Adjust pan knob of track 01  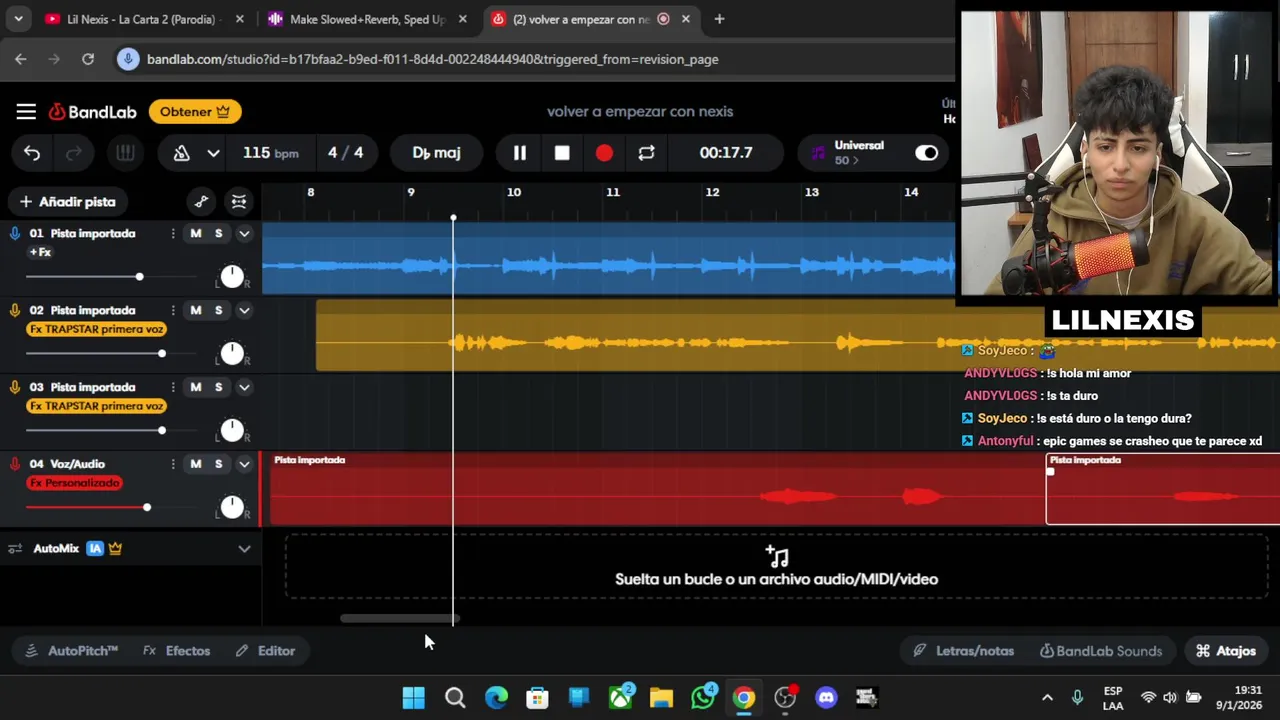tap(232, 276)
